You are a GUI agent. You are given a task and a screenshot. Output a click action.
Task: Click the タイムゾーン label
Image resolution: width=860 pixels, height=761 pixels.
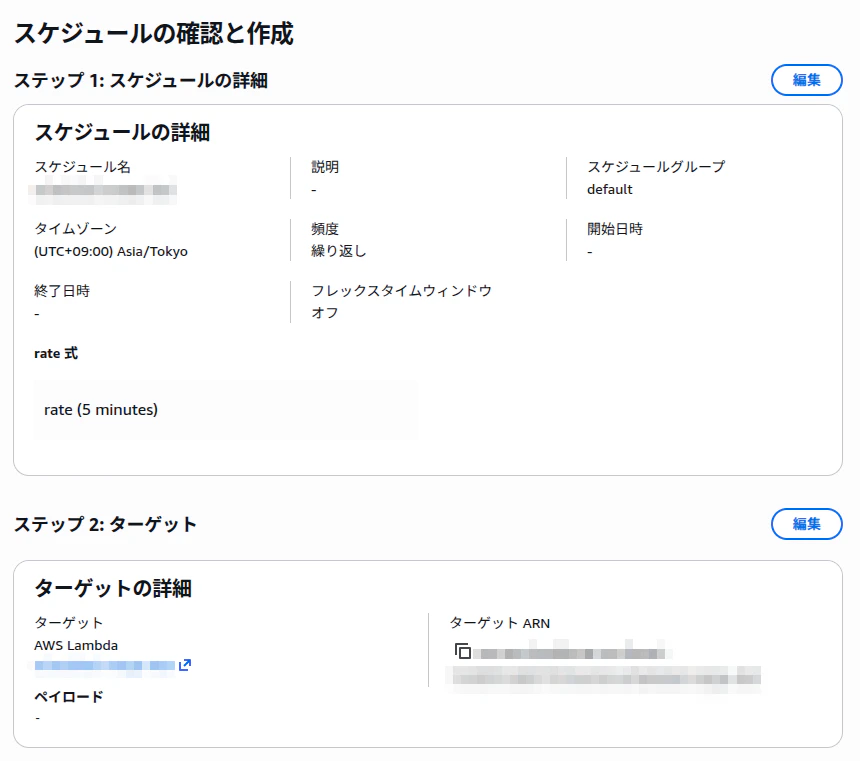coord(76,229)
